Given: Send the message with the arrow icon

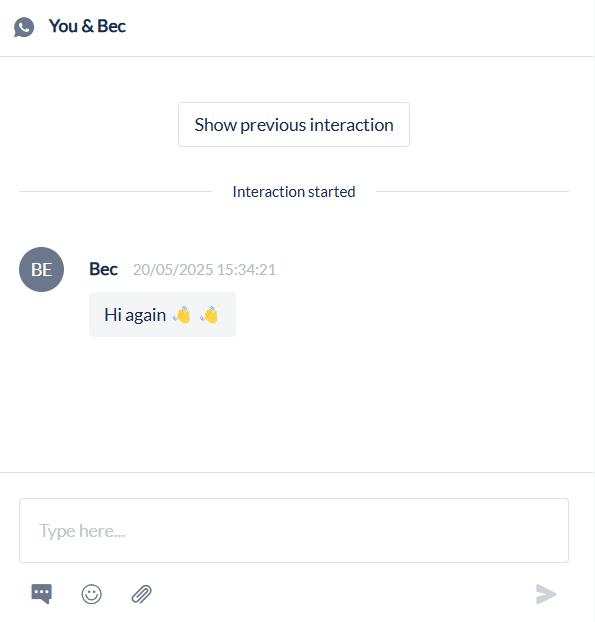Looking at the screenshot, I should [x=546, y=594].
